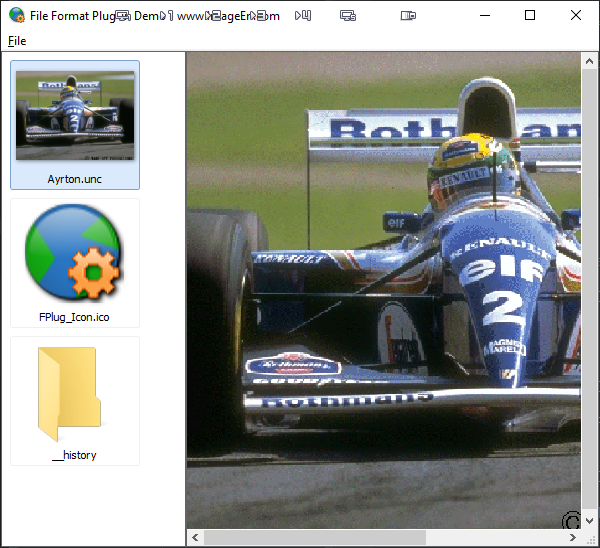
Task: Select the Ayrton.unc racing car thumbnail
Action: click(x=75, y=115)
